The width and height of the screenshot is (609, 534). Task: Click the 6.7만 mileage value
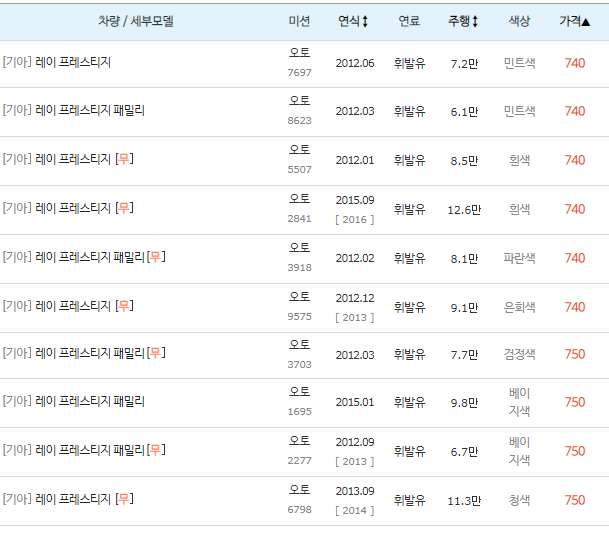click(464, 452)
